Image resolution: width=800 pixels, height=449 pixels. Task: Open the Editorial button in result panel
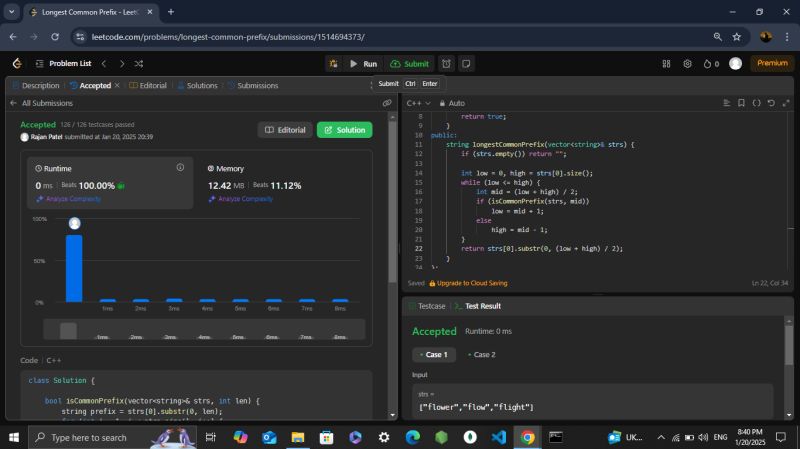(285, 130)
